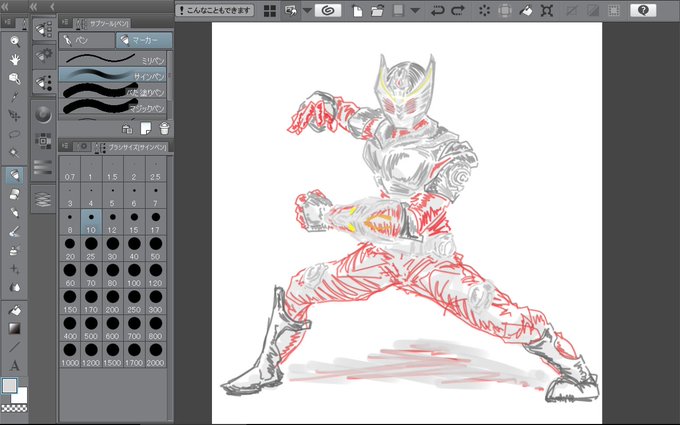Select the Gradient tool

click(x=15, y=328)
